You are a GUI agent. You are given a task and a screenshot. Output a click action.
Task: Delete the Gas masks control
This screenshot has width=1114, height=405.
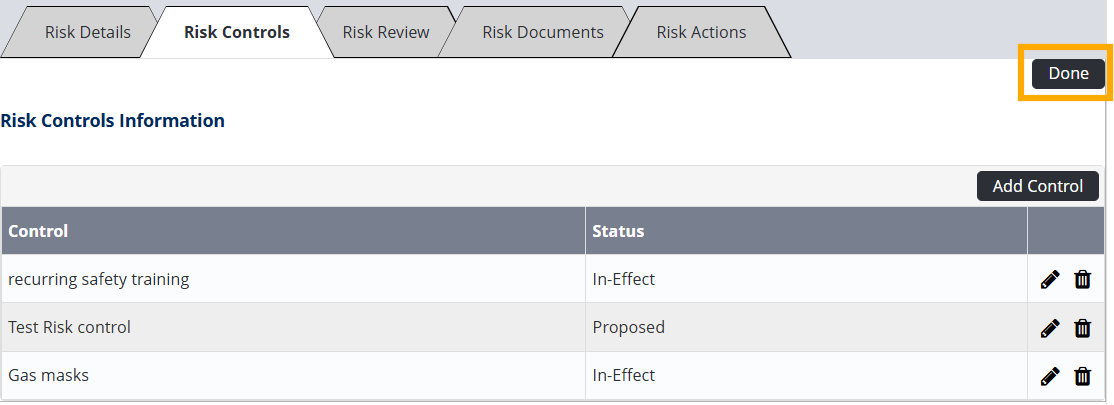click(x=1082, y=376)
